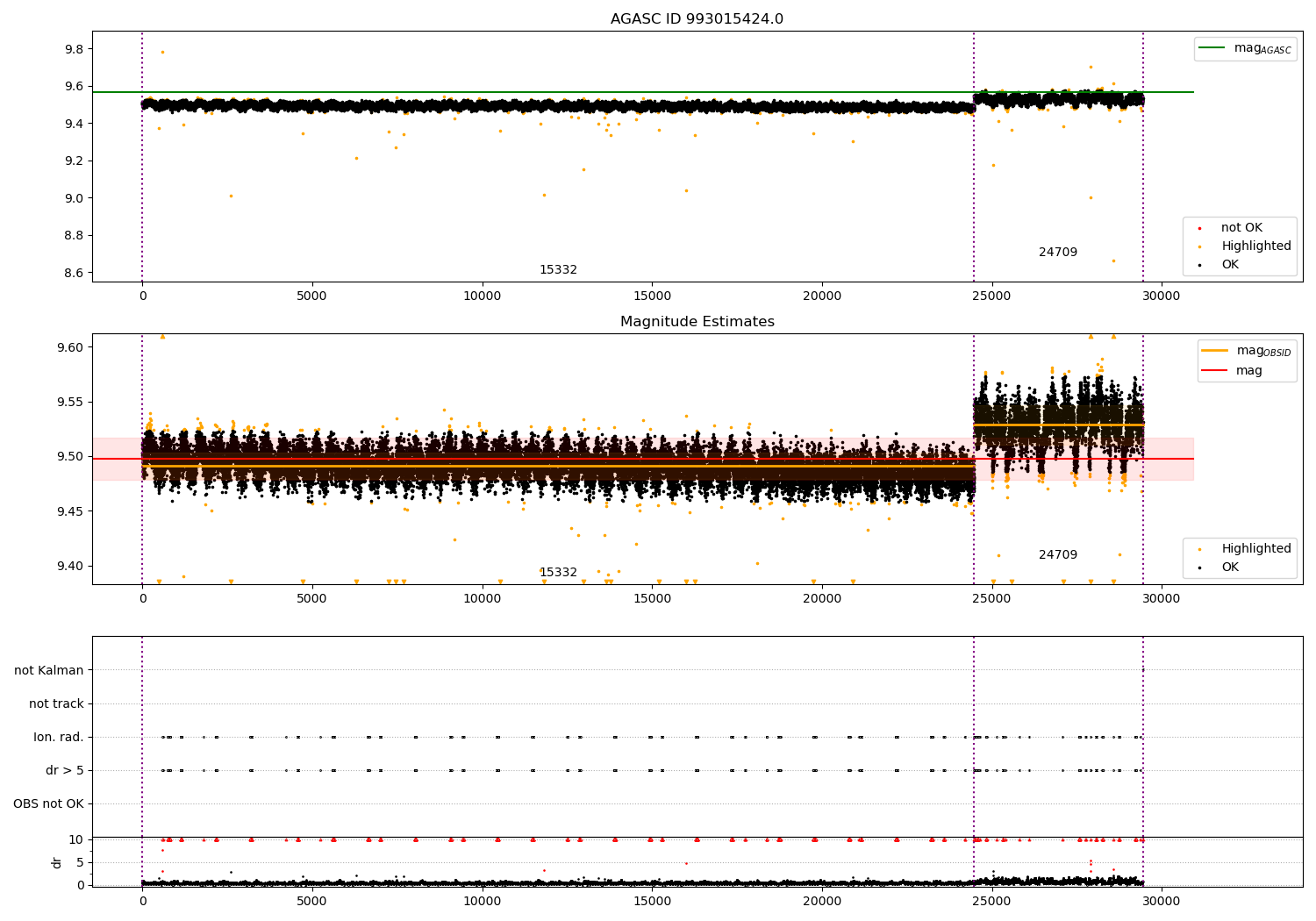Click the '24709' annotation in top plot
1316x921 pixels.
tap(1058, 253)
